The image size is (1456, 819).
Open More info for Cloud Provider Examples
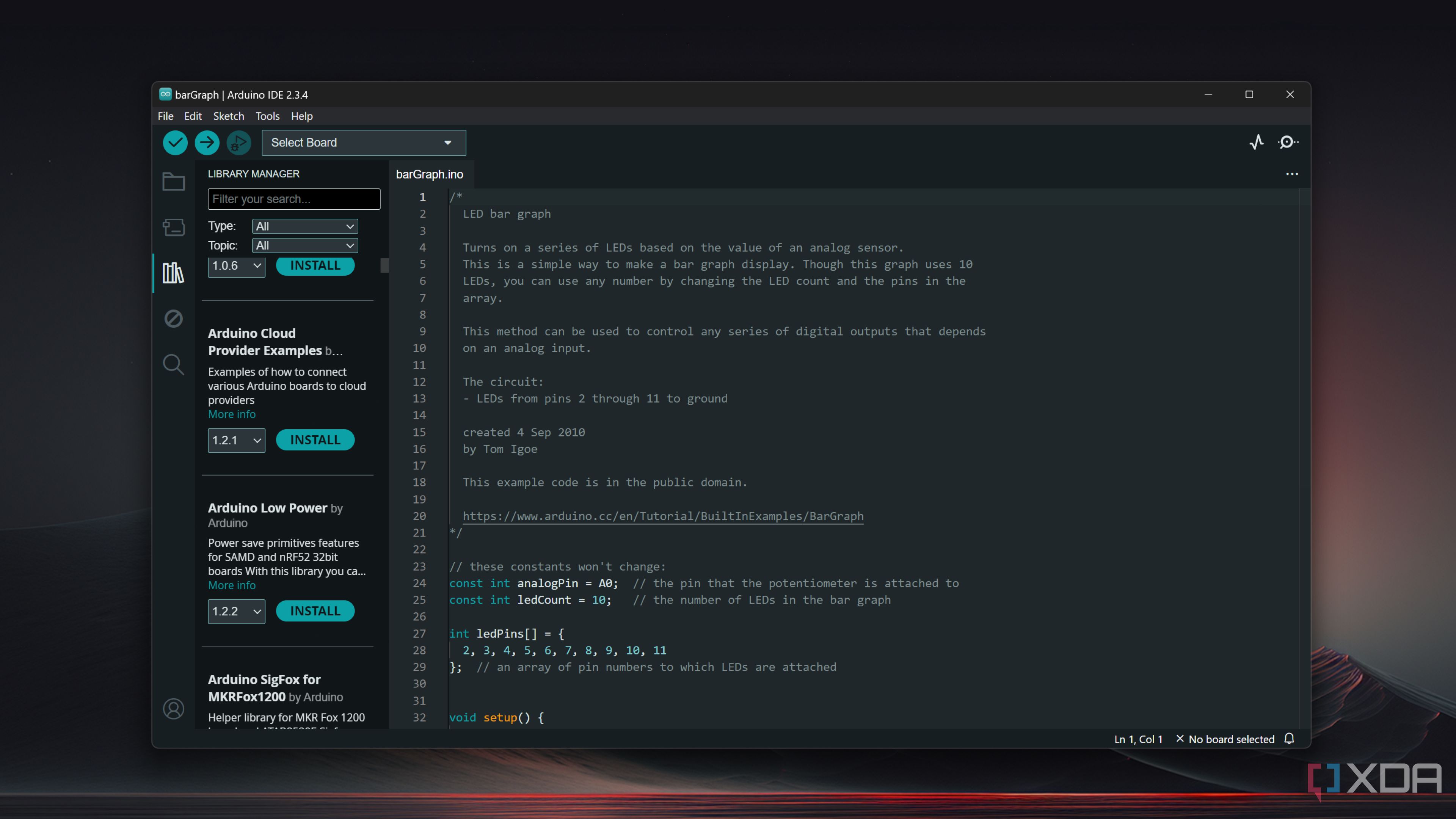(232, 414)
